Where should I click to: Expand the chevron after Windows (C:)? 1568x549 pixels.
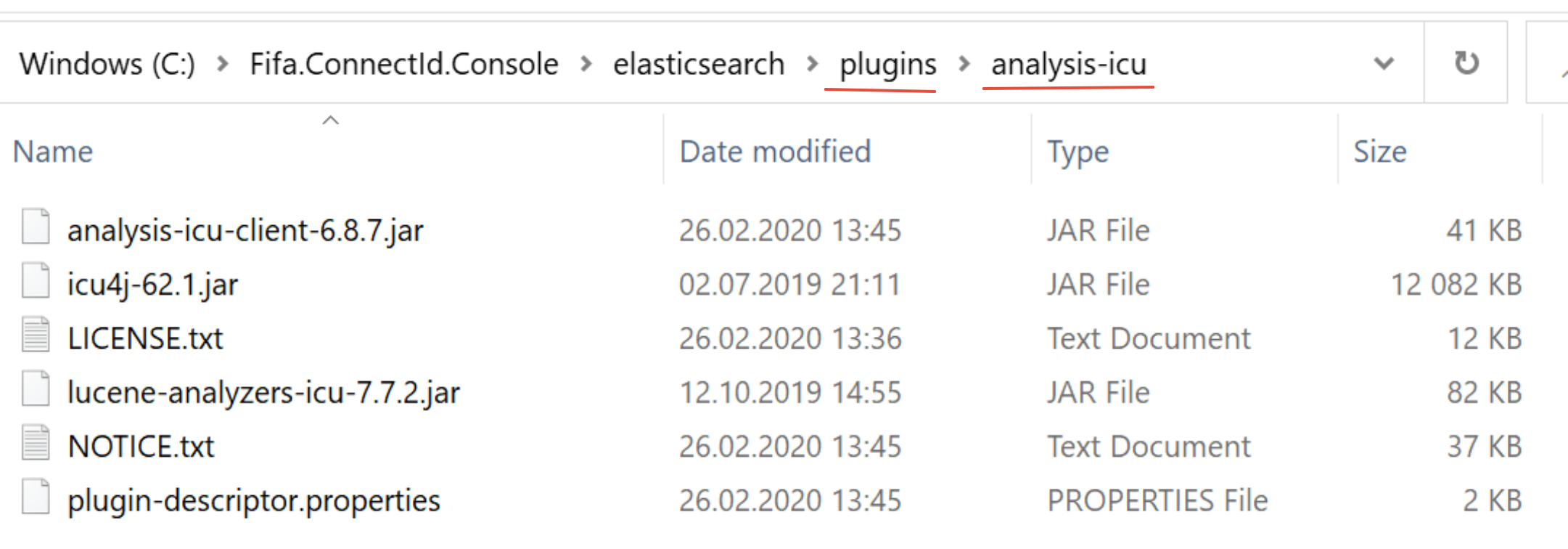click(x=223, y=64)
